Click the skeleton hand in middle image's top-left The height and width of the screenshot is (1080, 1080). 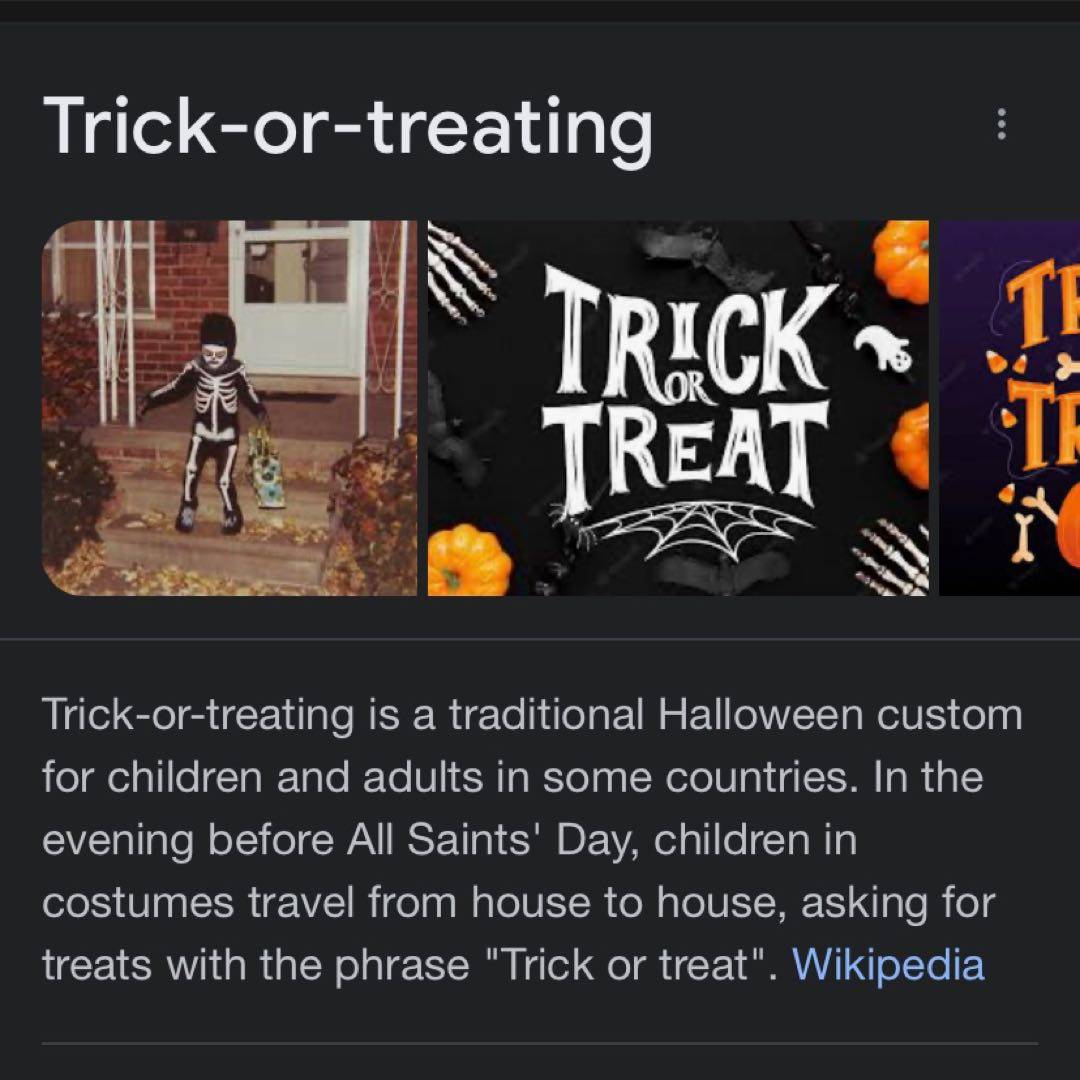[x=463, y=272]
